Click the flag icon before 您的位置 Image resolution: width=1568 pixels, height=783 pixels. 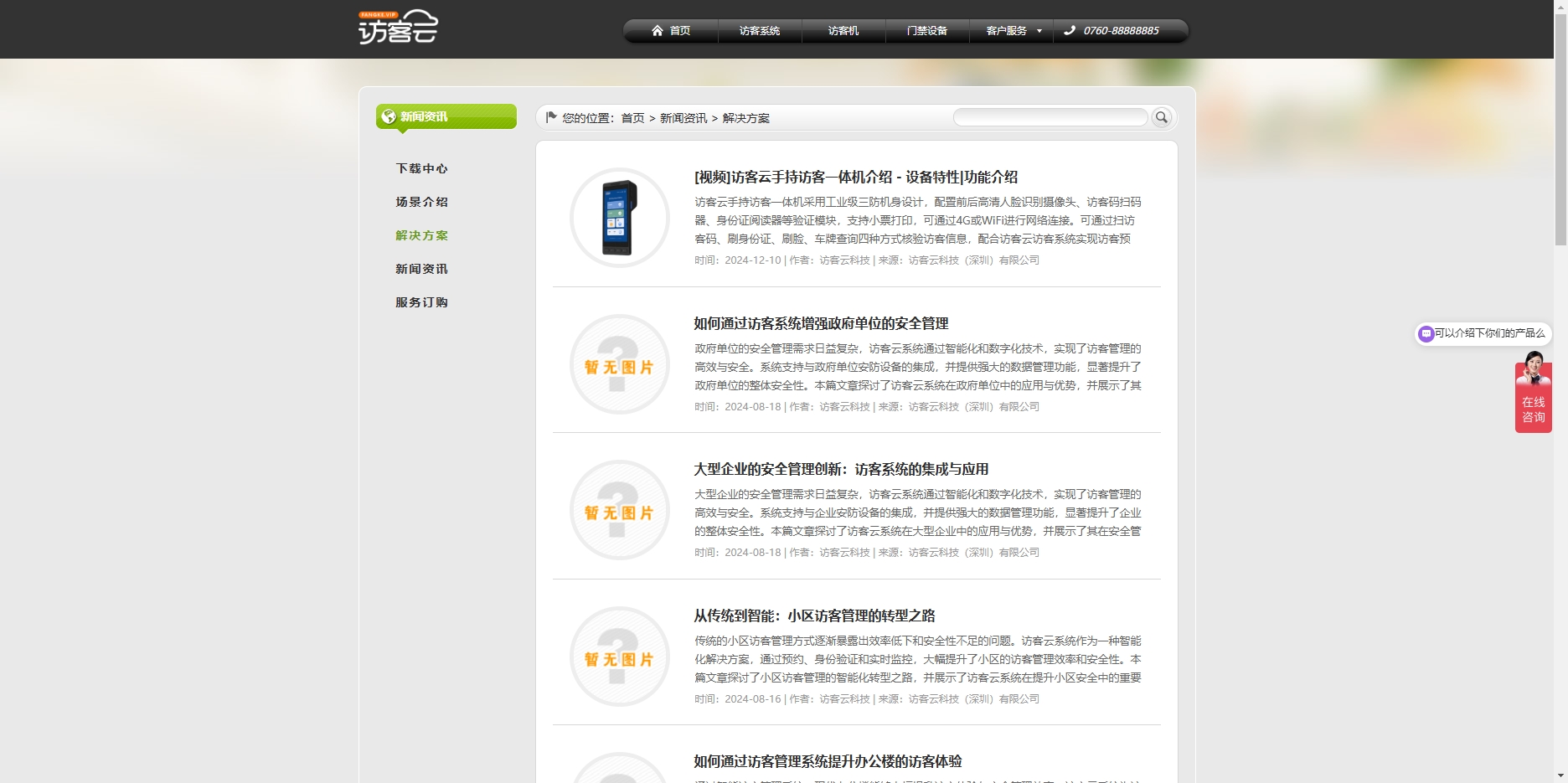[x=551, y=117]
